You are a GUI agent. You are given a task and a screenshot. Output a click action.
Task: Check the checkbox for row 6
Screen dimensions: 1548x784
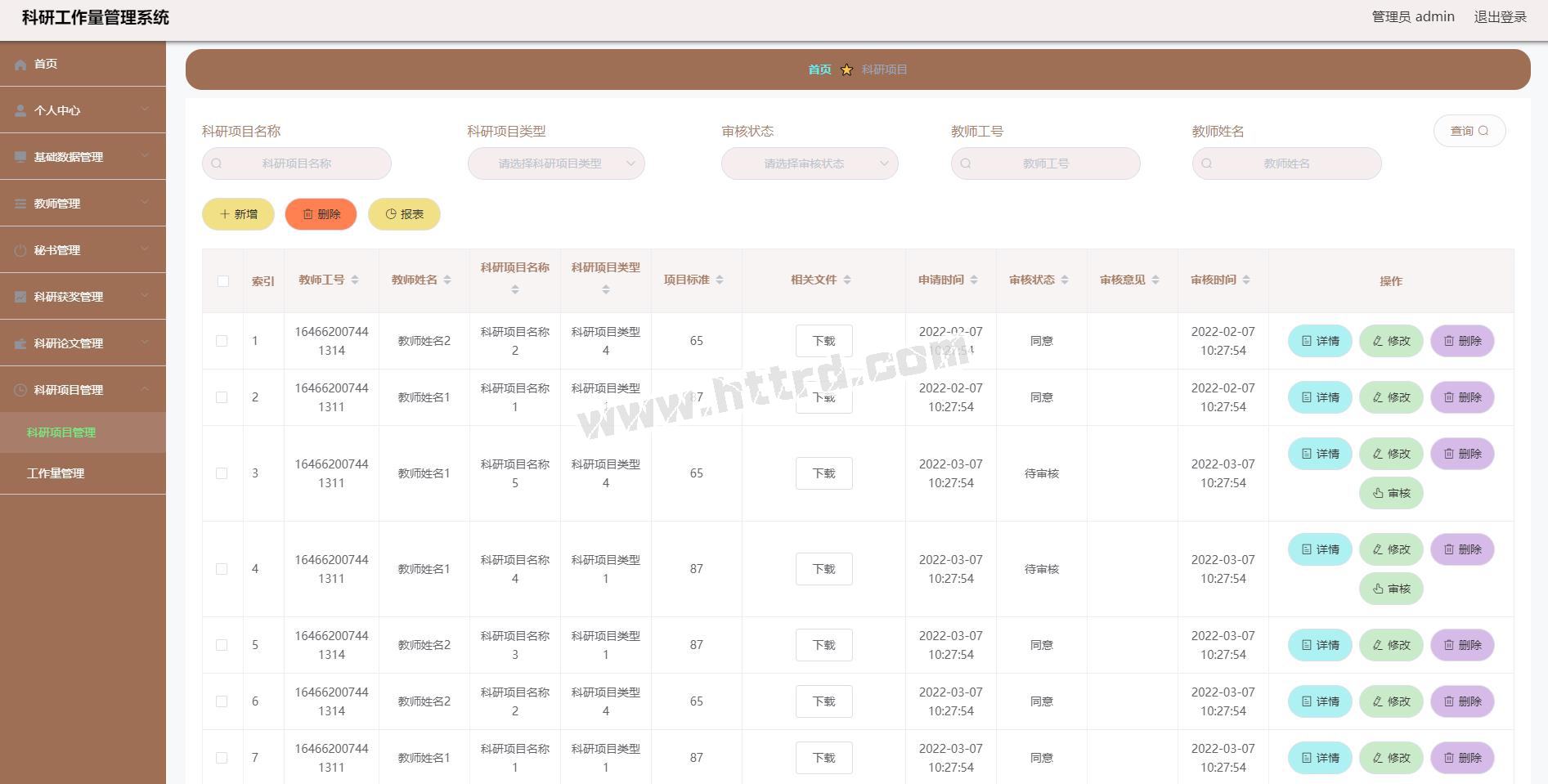pos(222,701)
